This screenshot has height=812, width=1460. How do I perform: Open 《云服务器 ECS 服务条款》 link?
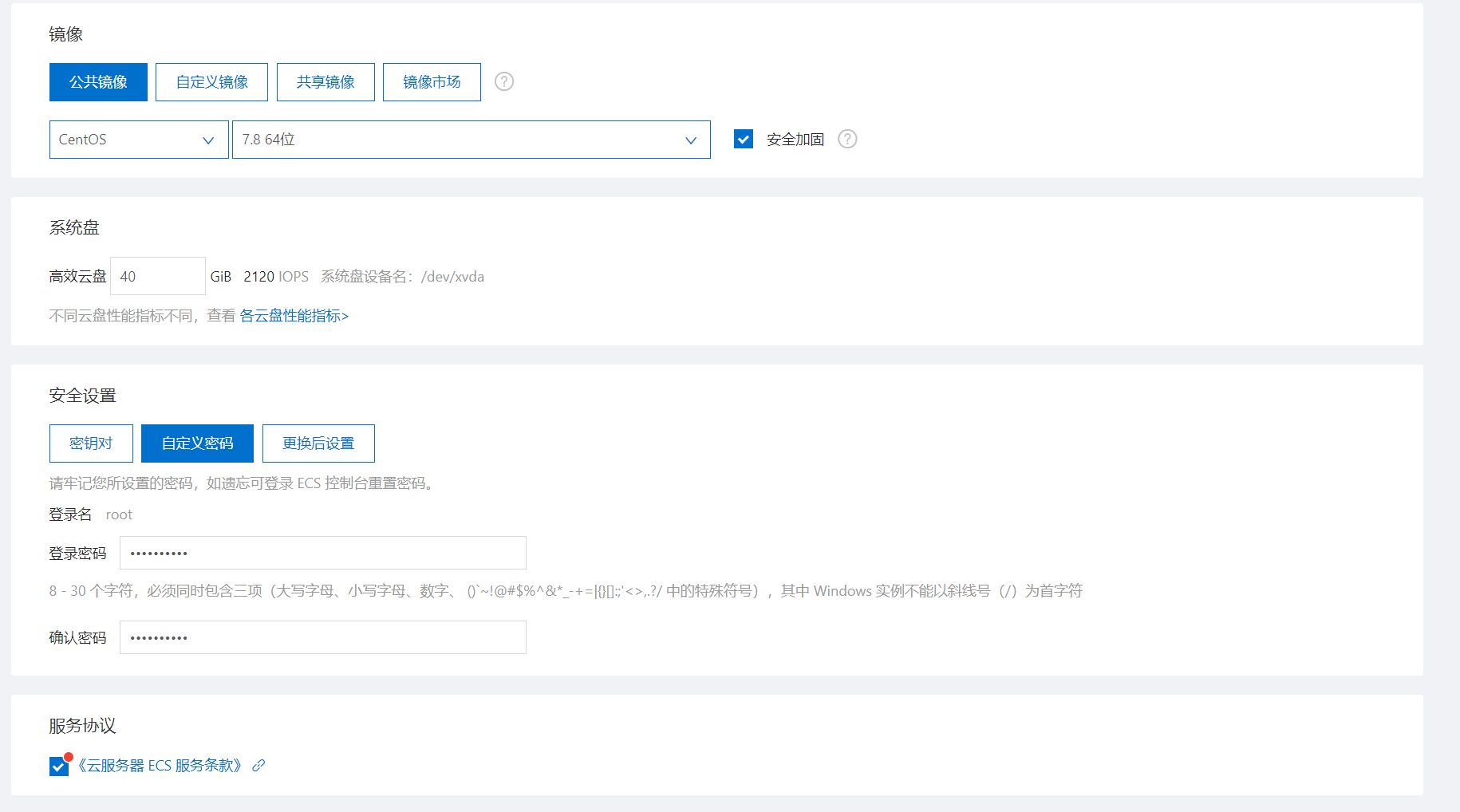[x=160, y=766]
